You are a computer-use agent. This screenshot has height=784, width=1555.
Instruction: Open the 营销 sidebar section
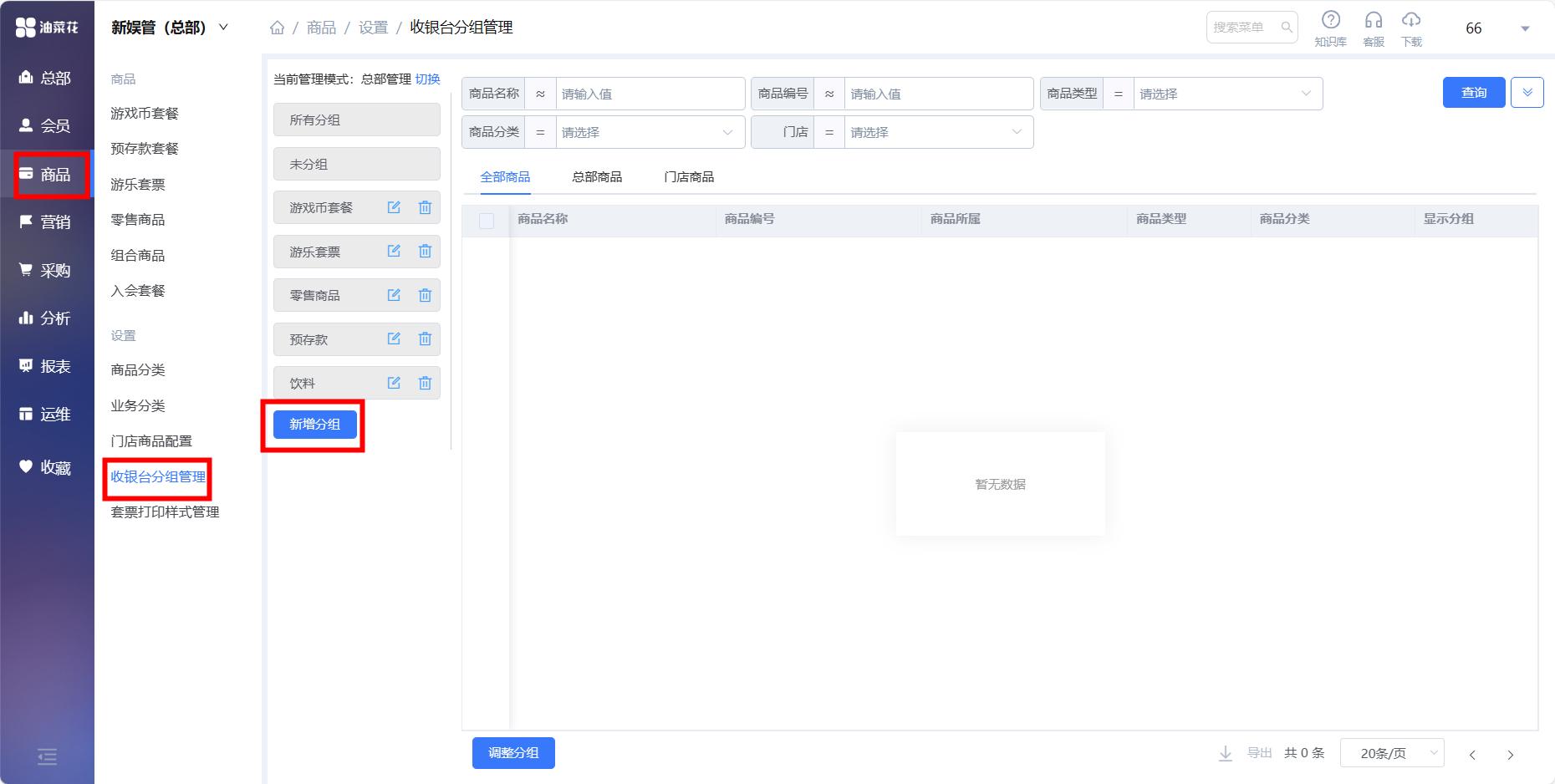coord(46,222)
